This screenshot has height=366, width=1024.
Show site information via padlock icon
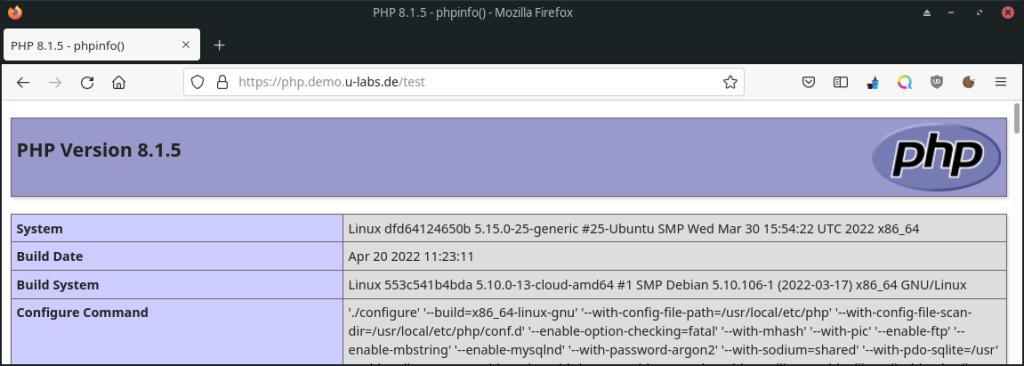[222, 82]
